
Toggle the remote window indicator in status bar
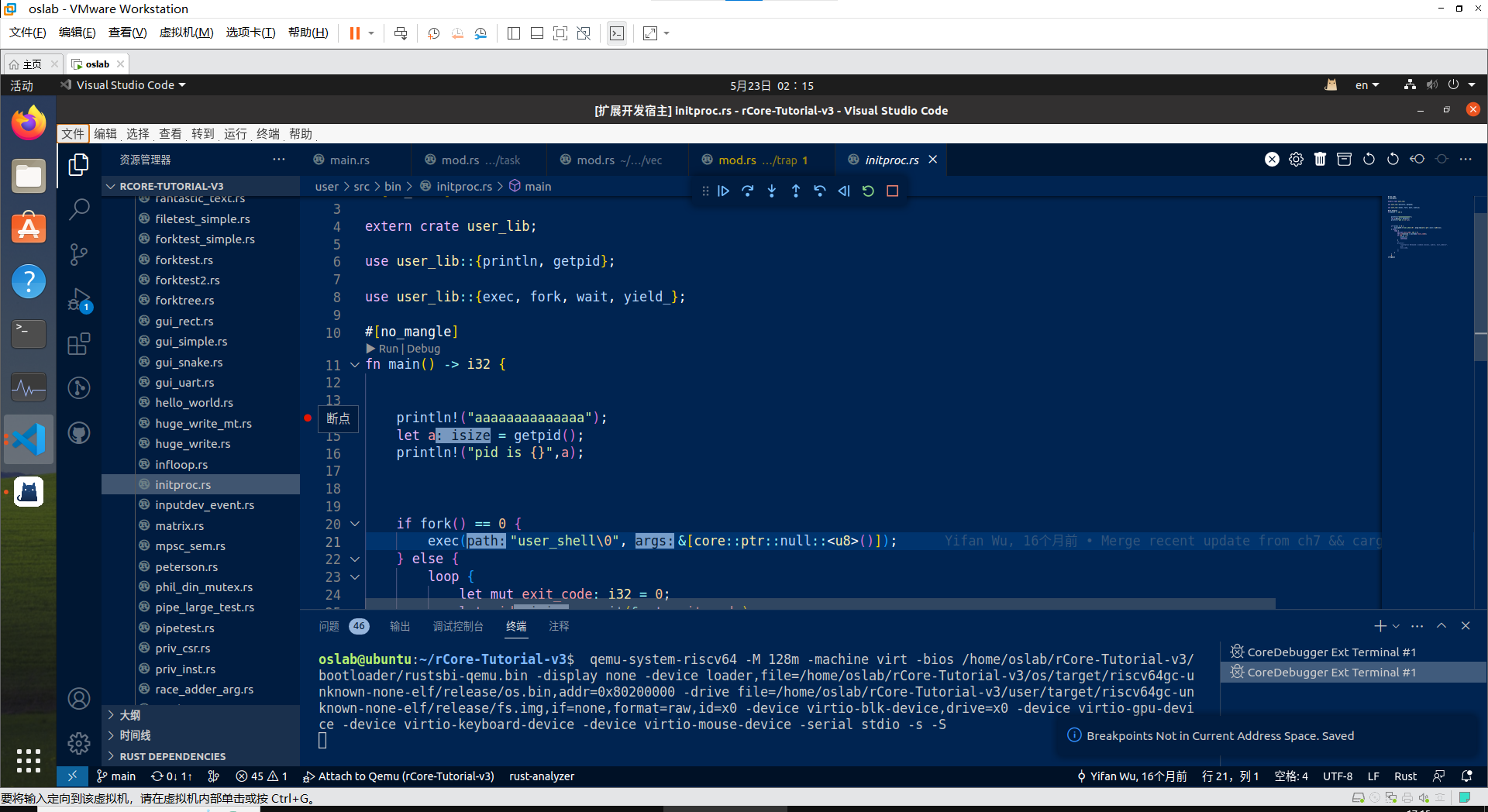[72, 776]
